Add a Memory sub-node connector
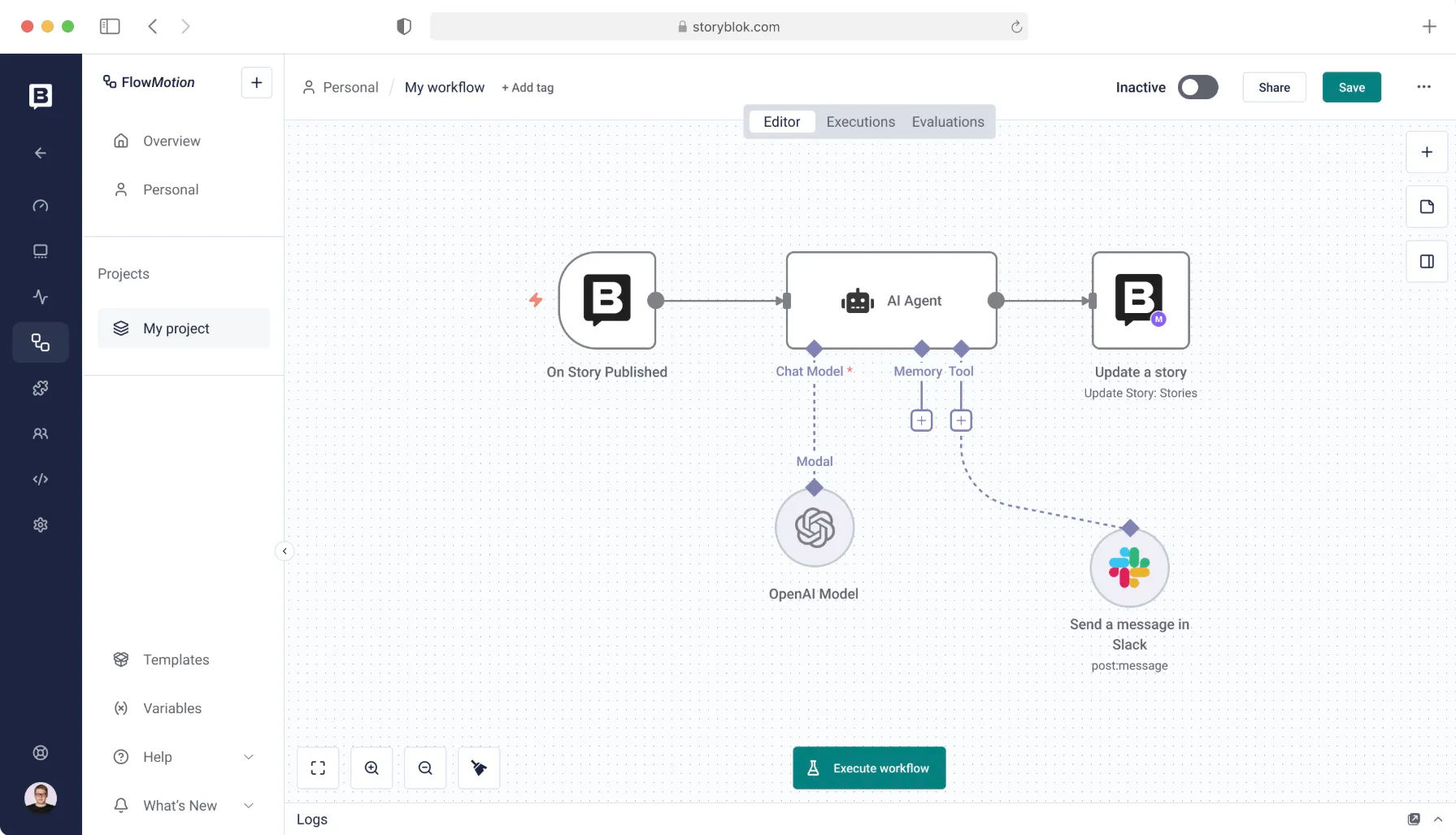This screenshot has height=835, width=1456. click(x=921, y=420)
